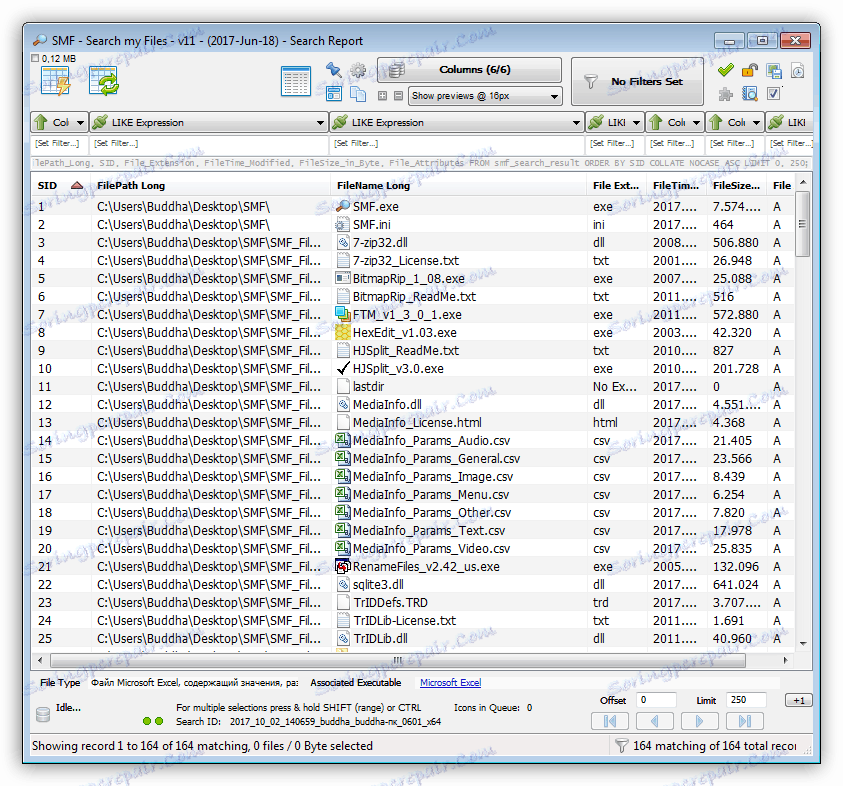Screen dimensions: 843x786
Task: Click the horizontal scrollbar thumb
Action: tap(398, 660)
